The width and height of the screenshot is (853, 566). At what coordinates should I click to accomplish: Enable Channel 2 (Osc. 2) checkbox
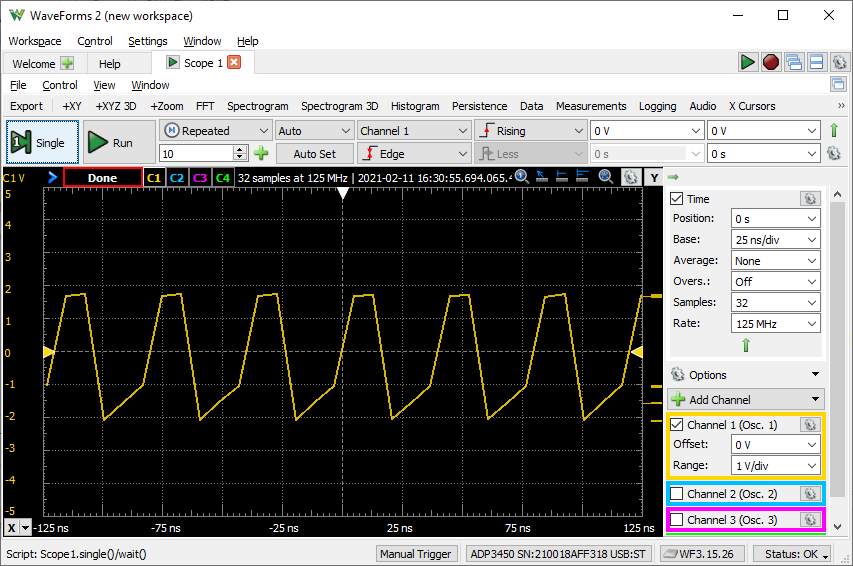(676, 494)
